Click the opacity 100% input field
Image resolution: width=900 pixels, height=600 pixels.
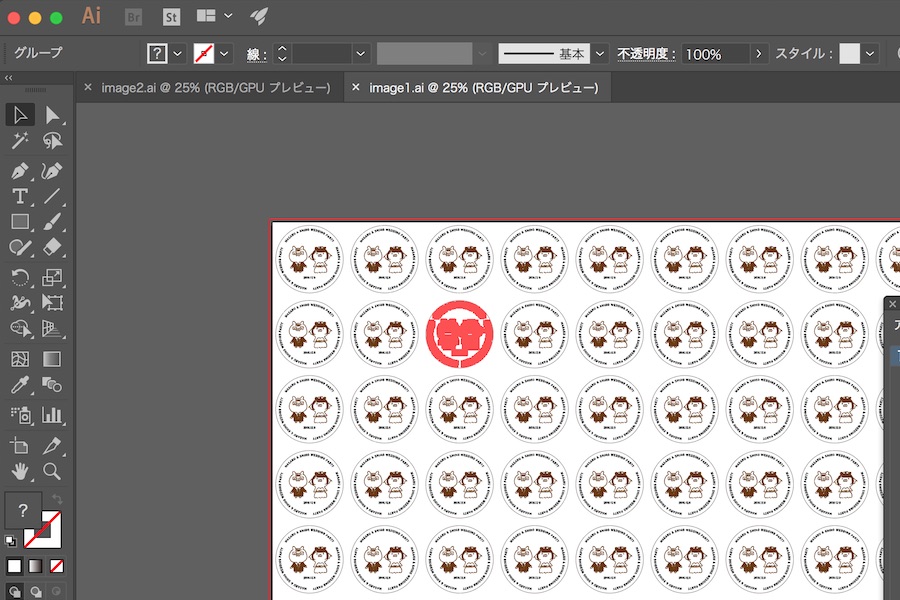(715, 53)
